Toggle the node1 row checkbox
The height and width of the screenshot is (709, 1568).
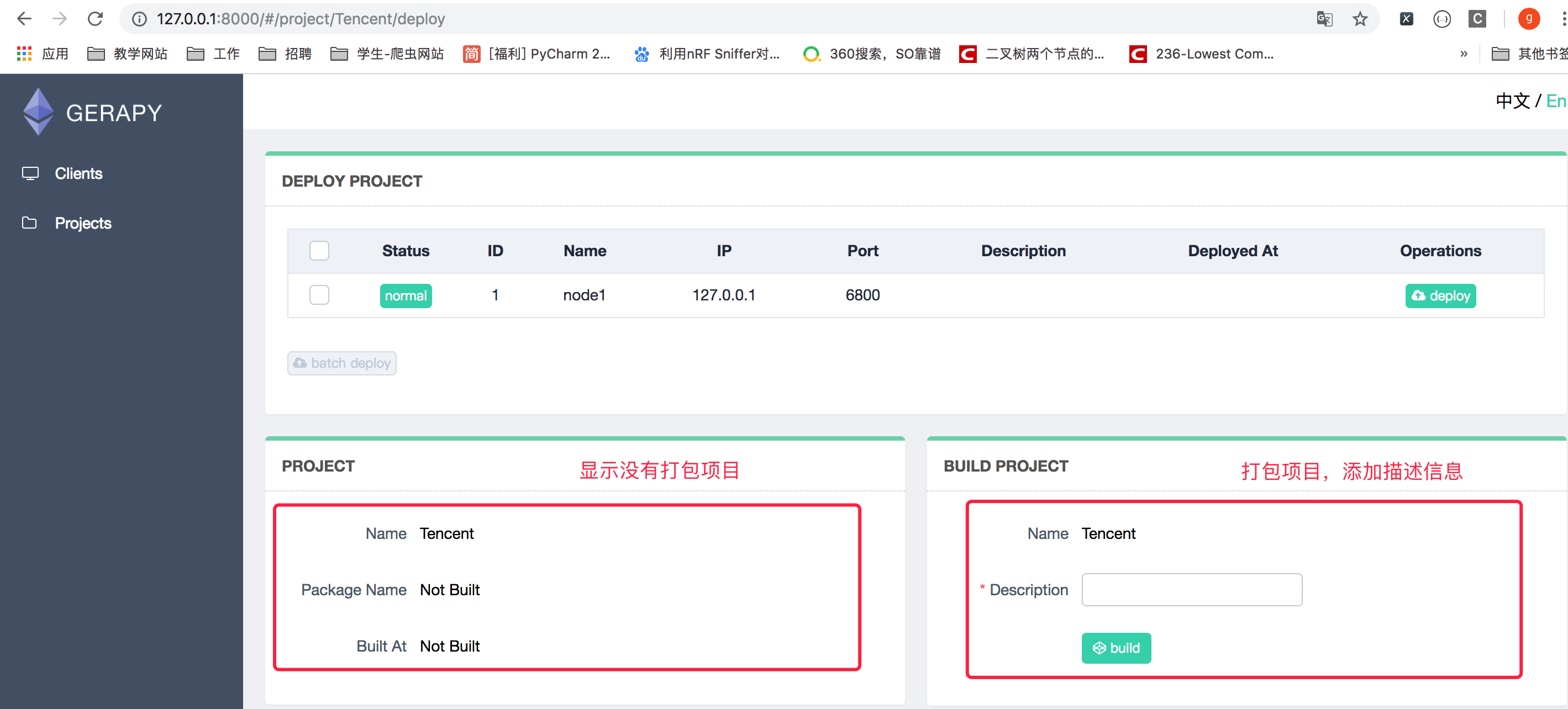click(319, 295)
